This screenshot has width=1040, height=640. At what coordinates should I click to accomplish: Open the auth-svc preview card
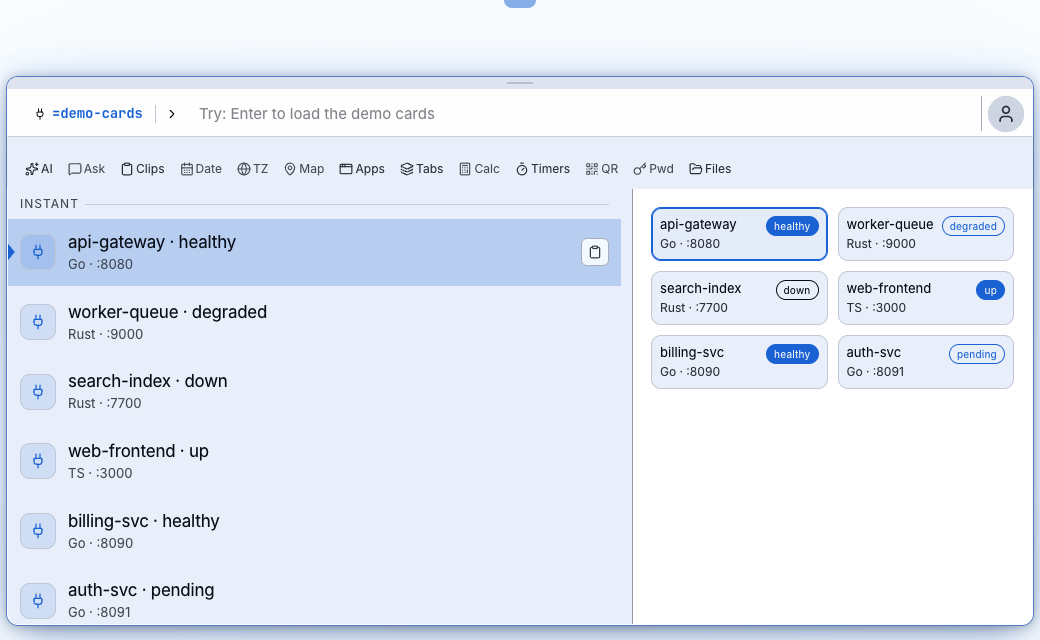[x=925, y=362]
